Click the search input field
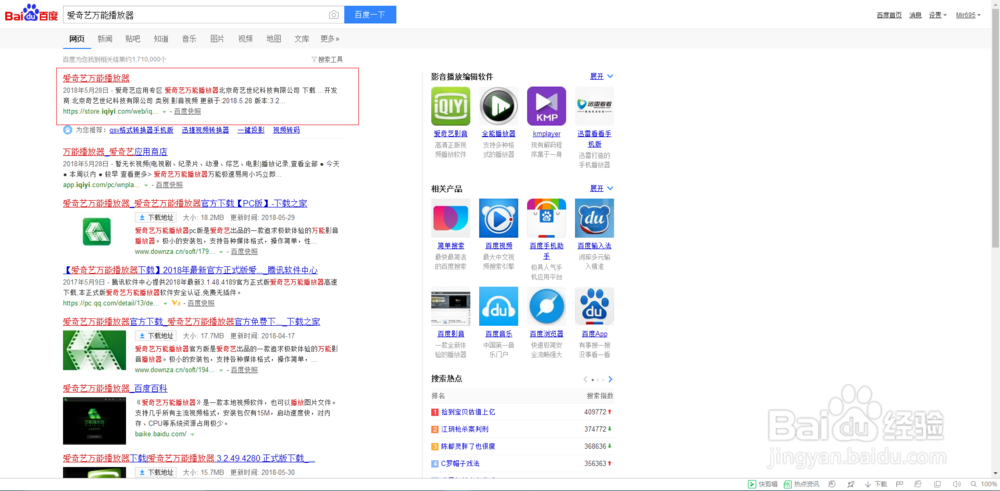This screenshot has height=491, width=1000. (x=195, y=15)
